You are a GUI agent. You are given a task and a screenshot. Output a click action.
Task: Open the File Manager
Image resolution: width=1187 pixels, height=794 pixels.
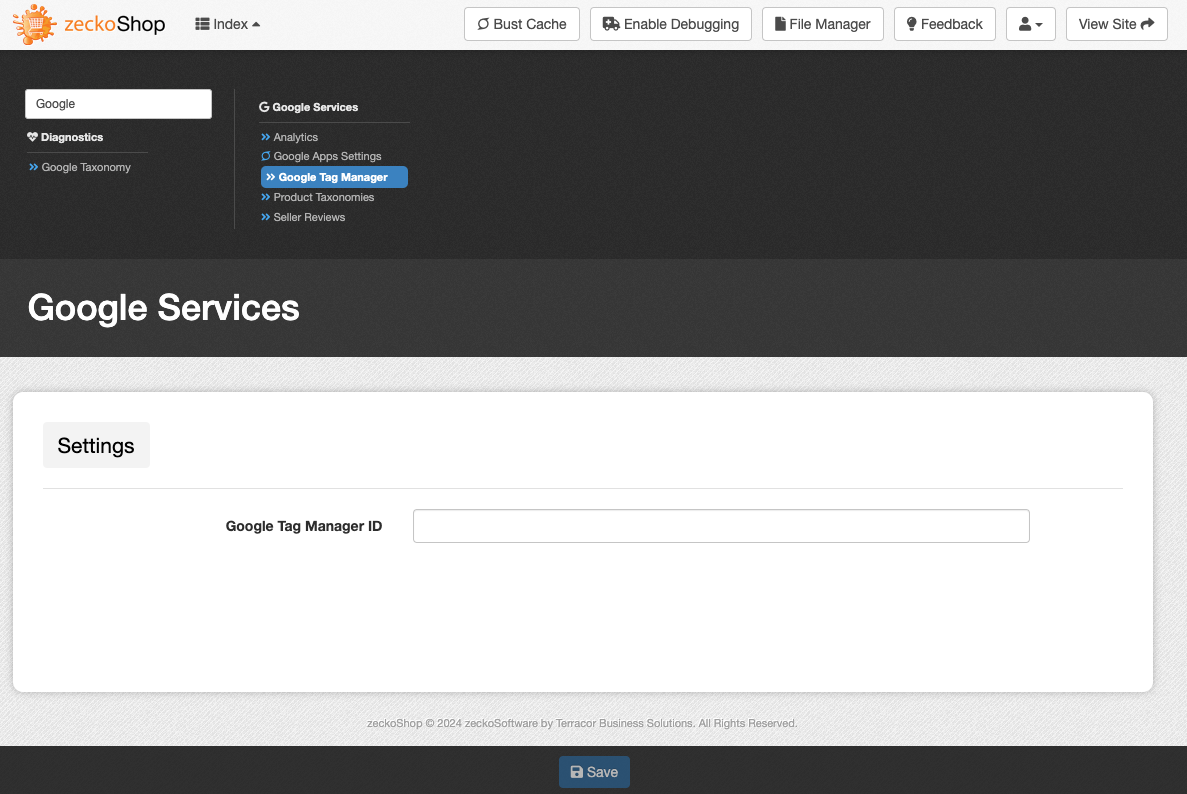(822, 24)
